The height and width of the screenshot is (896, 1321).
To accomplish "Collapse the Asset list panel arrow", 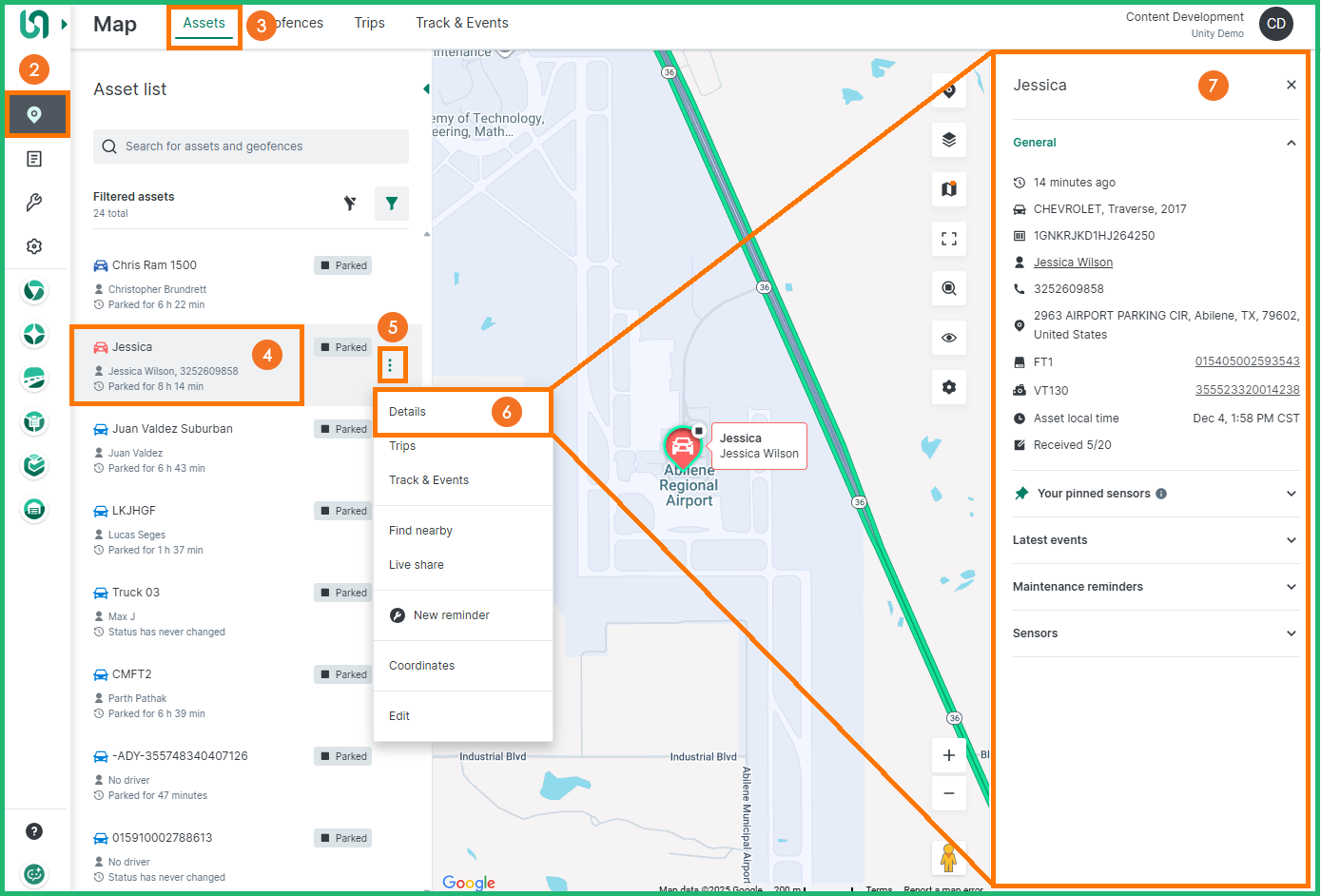I will click(426, 89).
